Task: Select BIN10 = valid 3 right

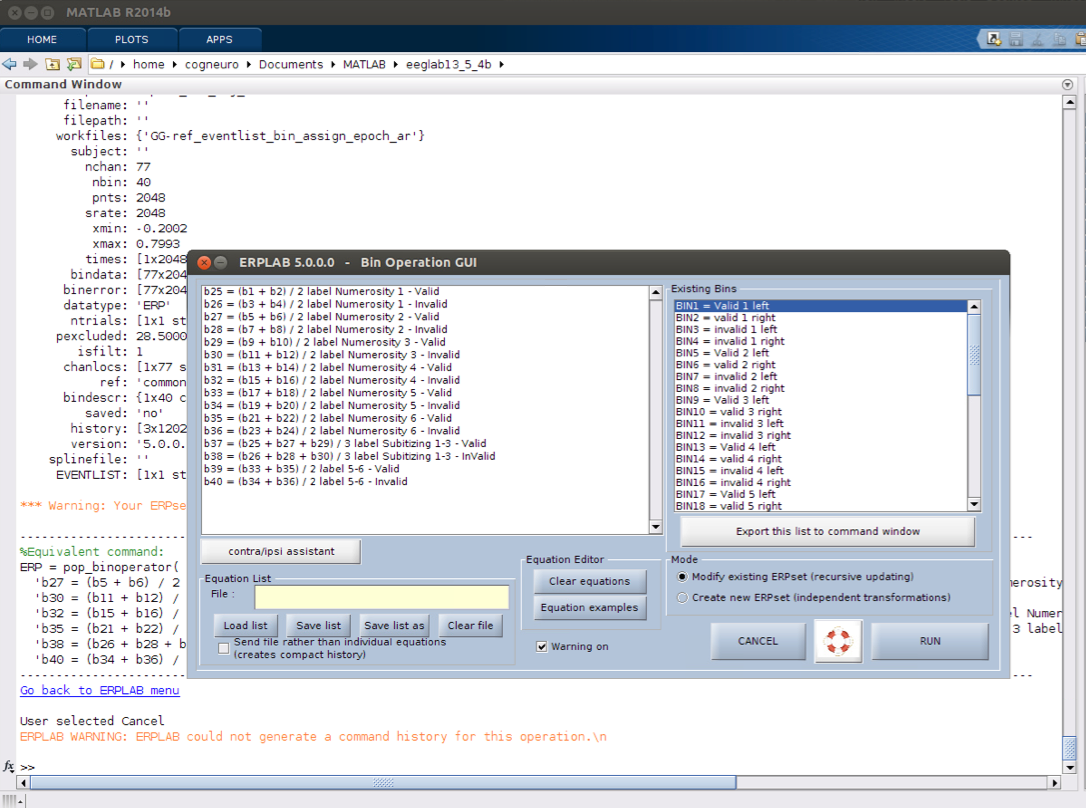Action: tap(821, 411)
